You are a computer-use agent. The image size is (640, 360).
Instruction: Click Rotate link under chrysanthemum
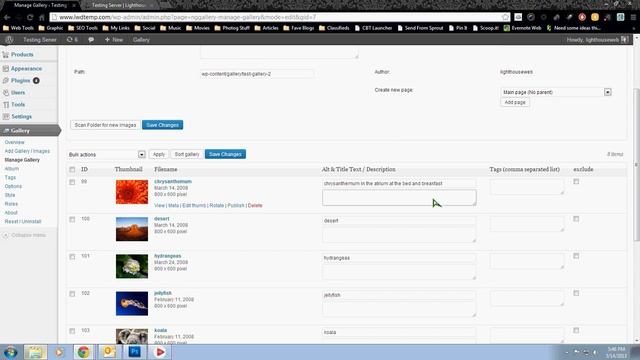point(217,205)
